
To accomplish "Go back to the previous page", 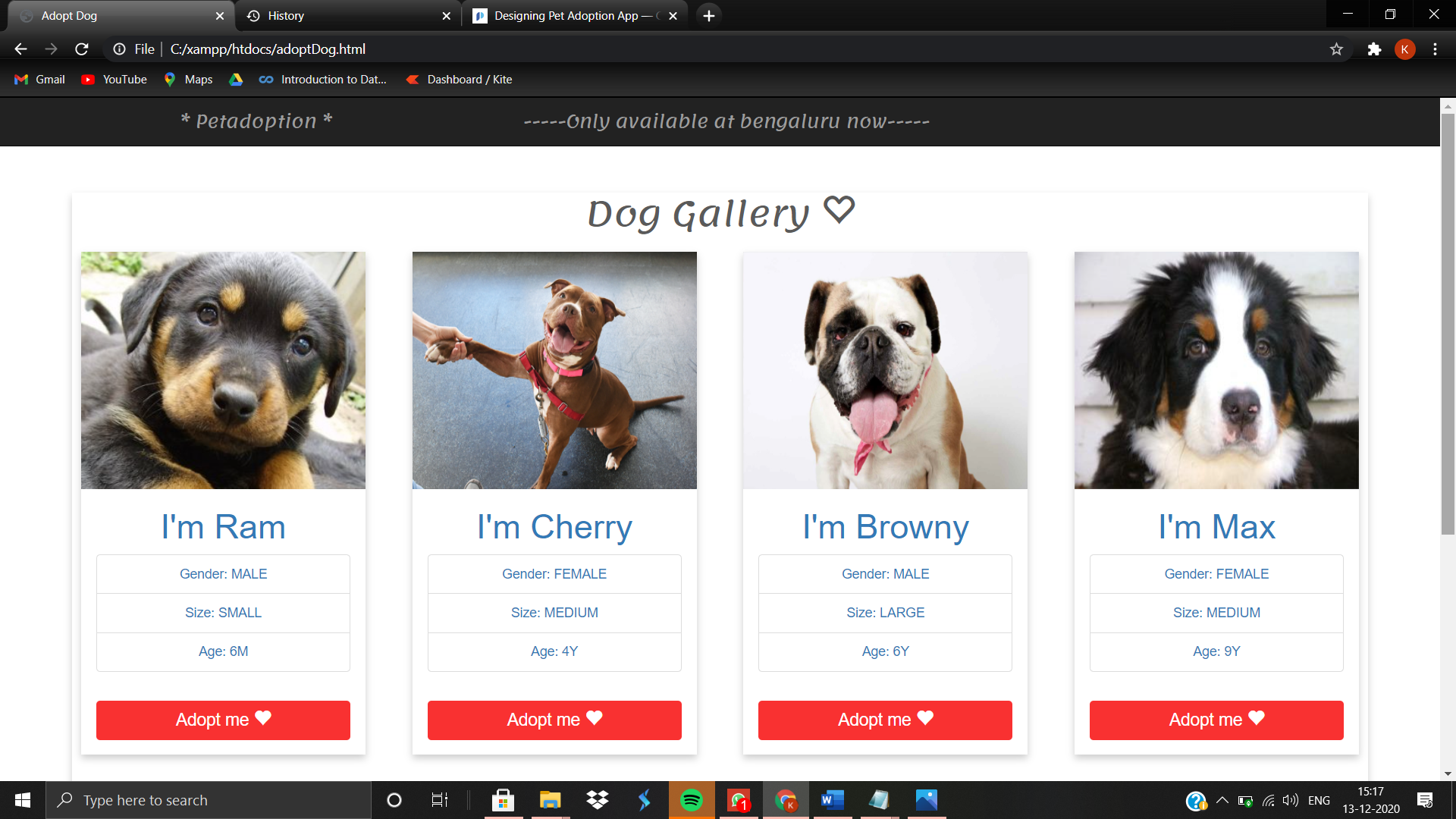I will [20, 49].
